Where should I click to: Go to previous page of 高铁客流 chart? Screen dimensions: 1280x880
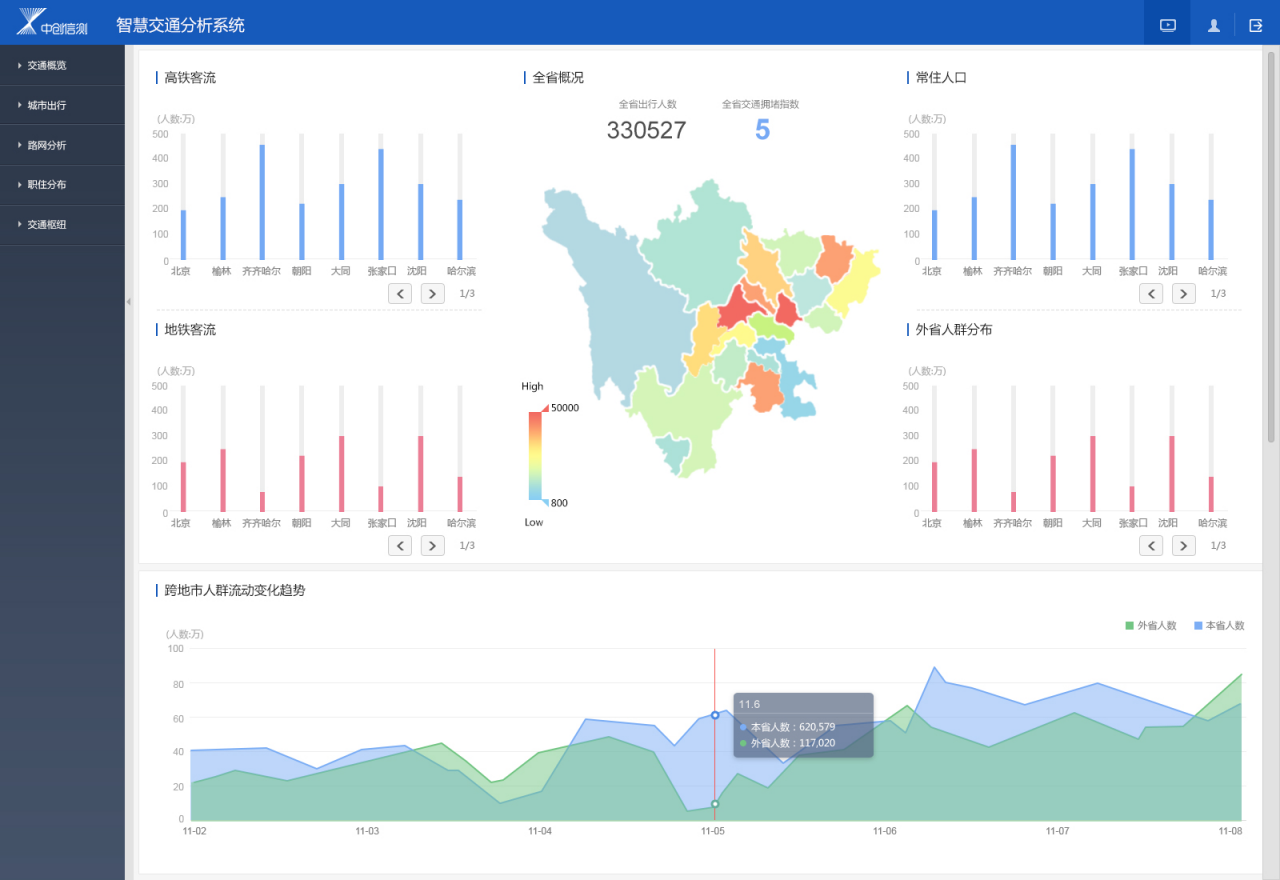pyautogui.click(x=400, y=293)
